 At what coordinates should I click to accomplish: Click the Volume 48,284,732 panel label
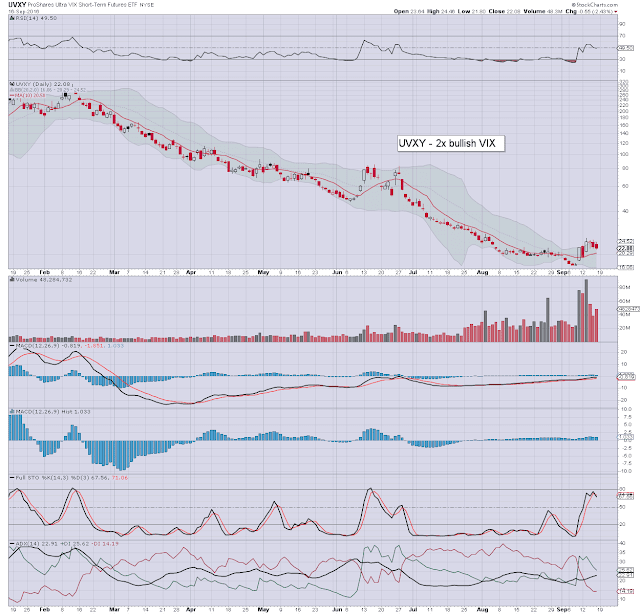(43, 280)
